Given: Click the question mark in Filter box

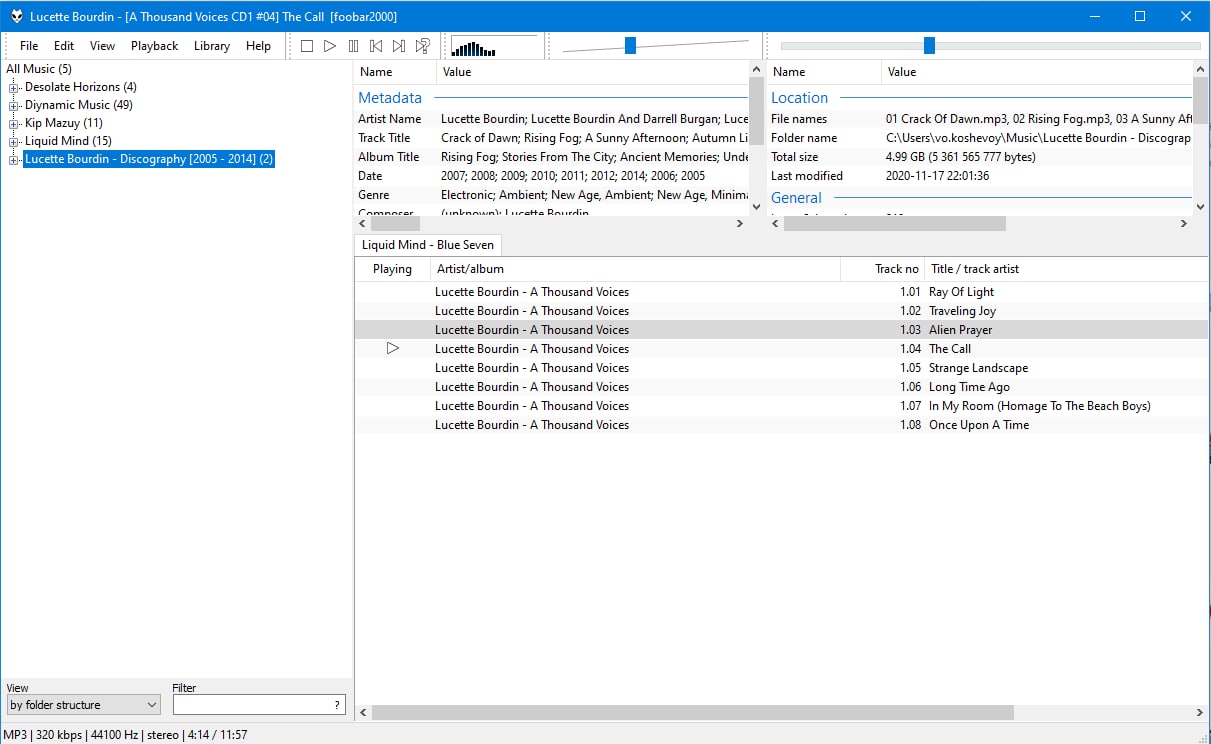Looking at the screenshot, I should coord(337,705).
